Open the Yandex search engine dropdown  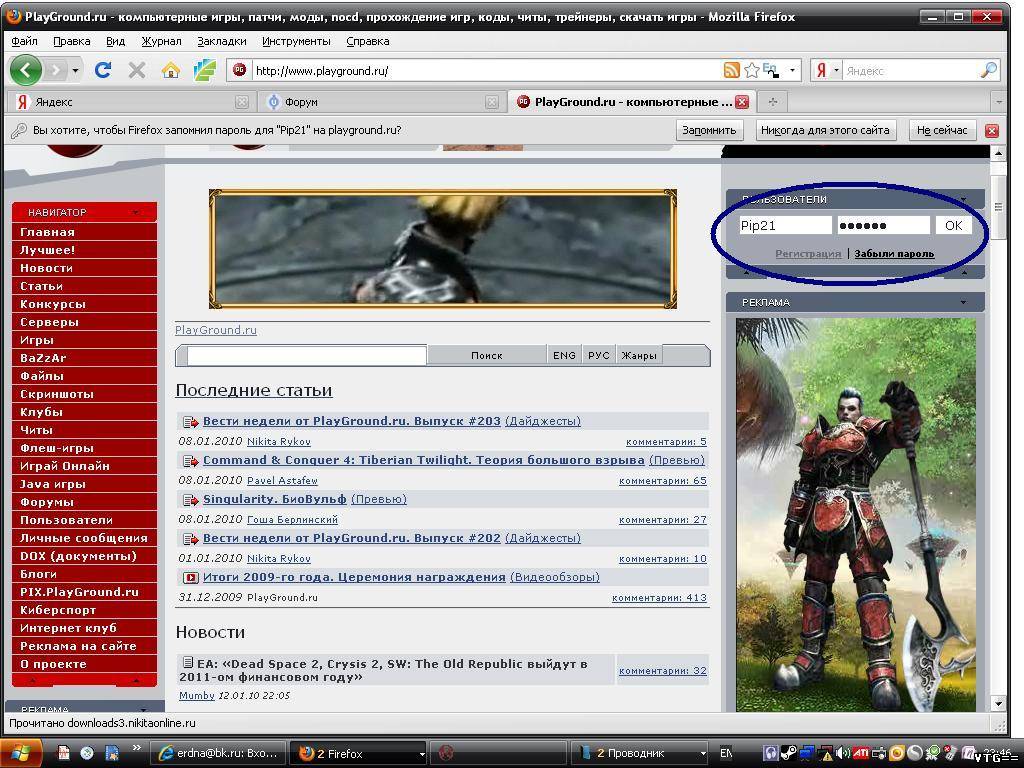(x=835, y=70)
